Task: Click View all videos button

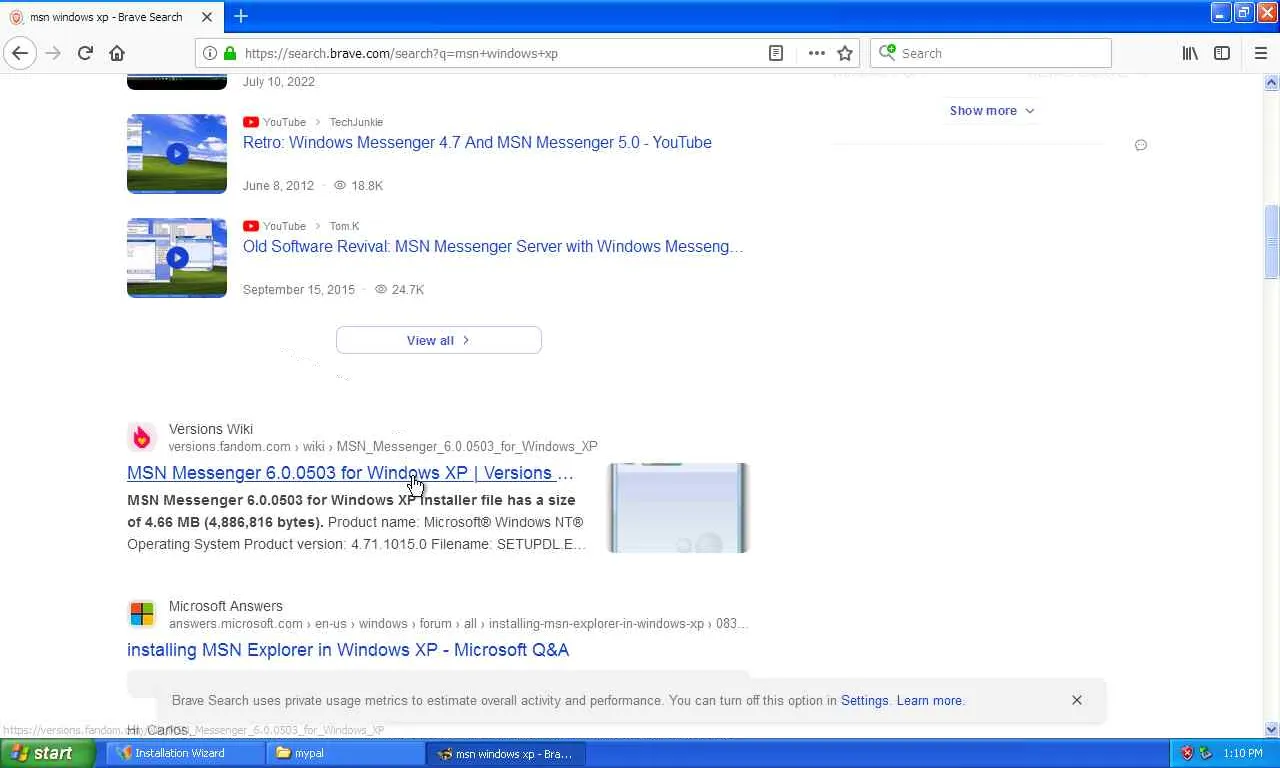Action: 439,340
